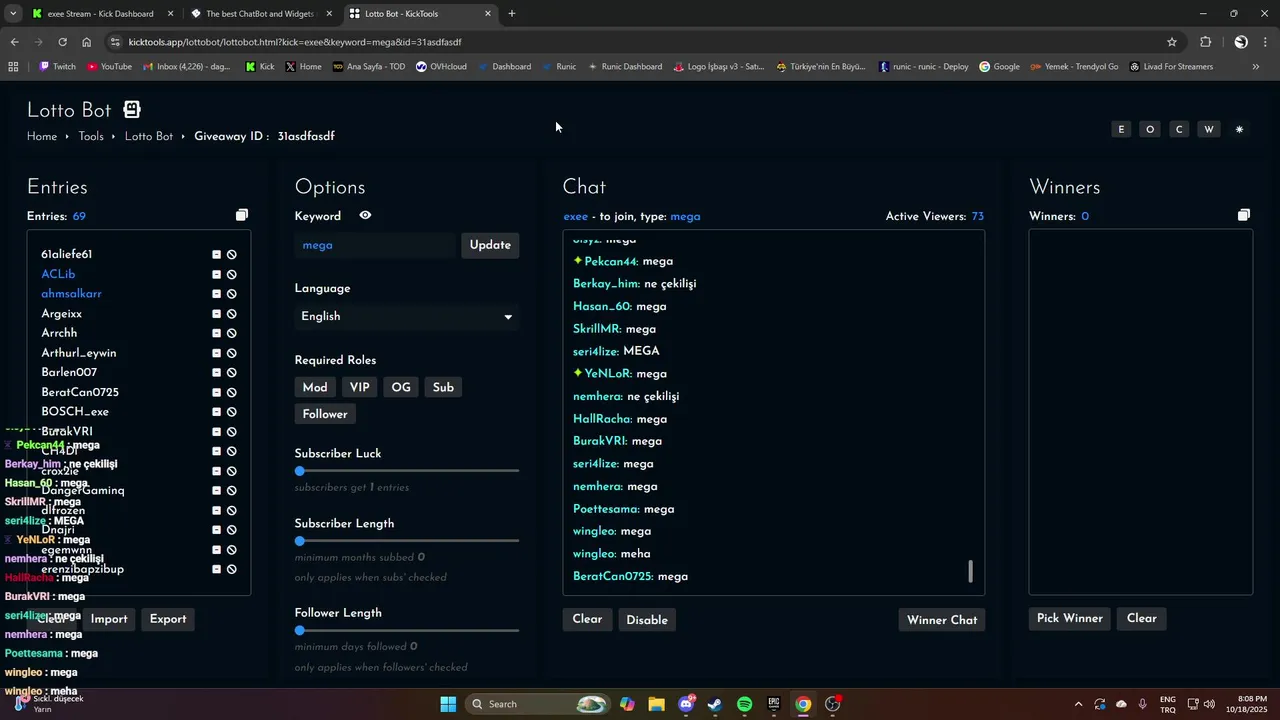Toggle the Follower required role

pos(325,414)
